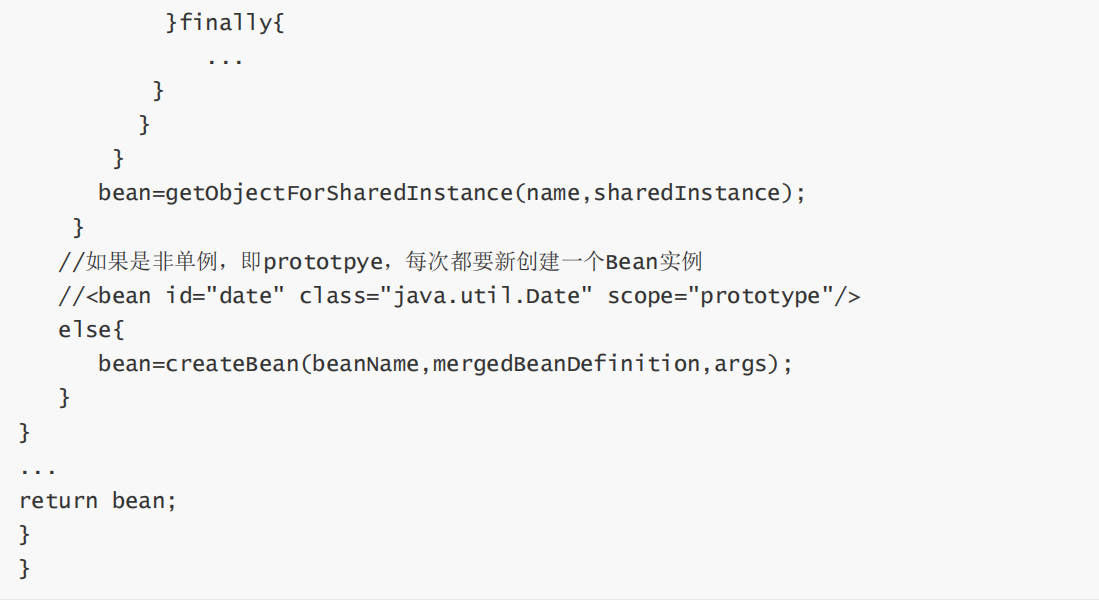Click the last closing brace in the code
The image size is (1099, 600).
click(x=25, y=568)
